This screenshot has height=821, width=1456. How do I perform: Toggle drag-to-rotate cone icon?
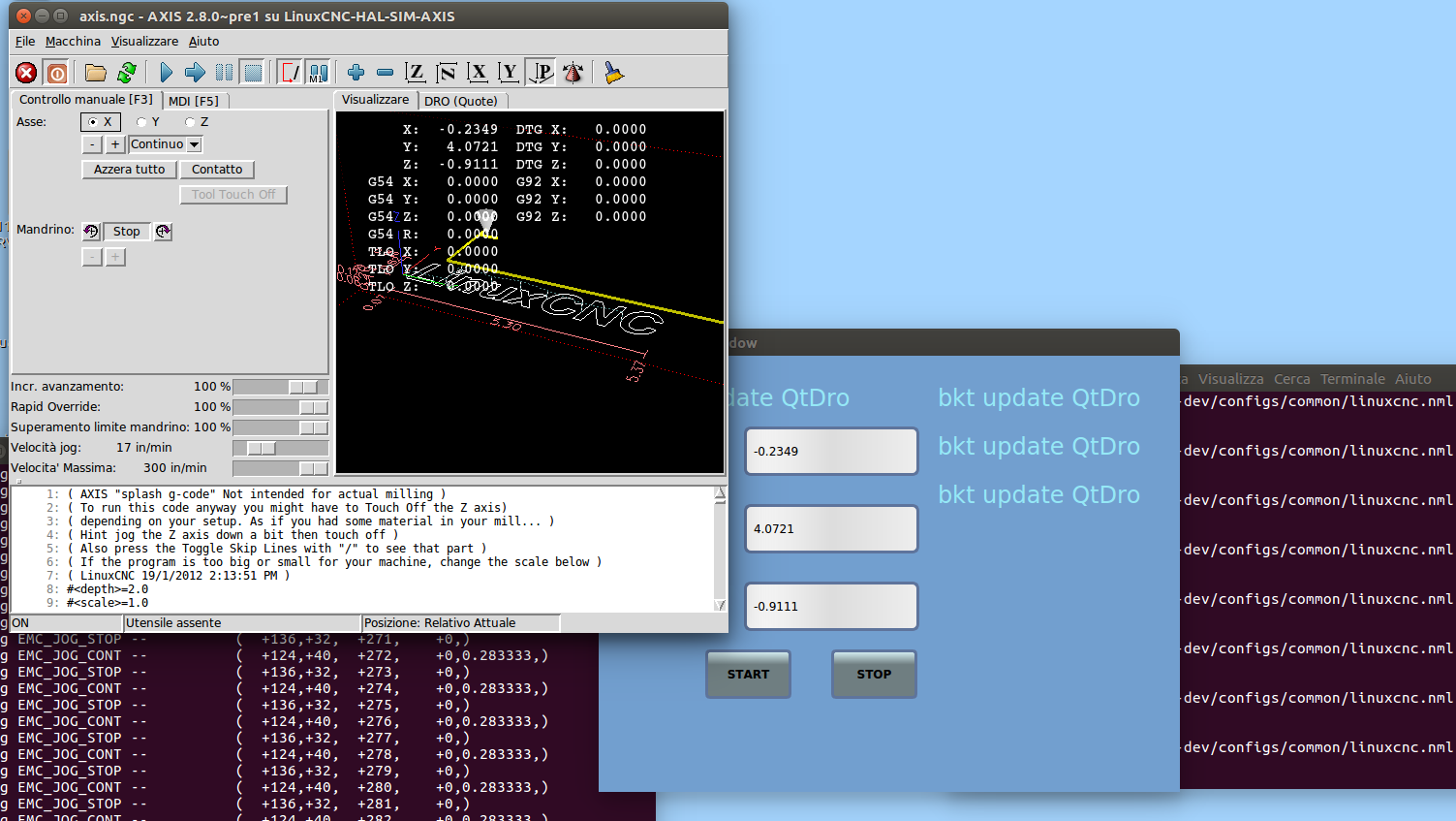573,73
